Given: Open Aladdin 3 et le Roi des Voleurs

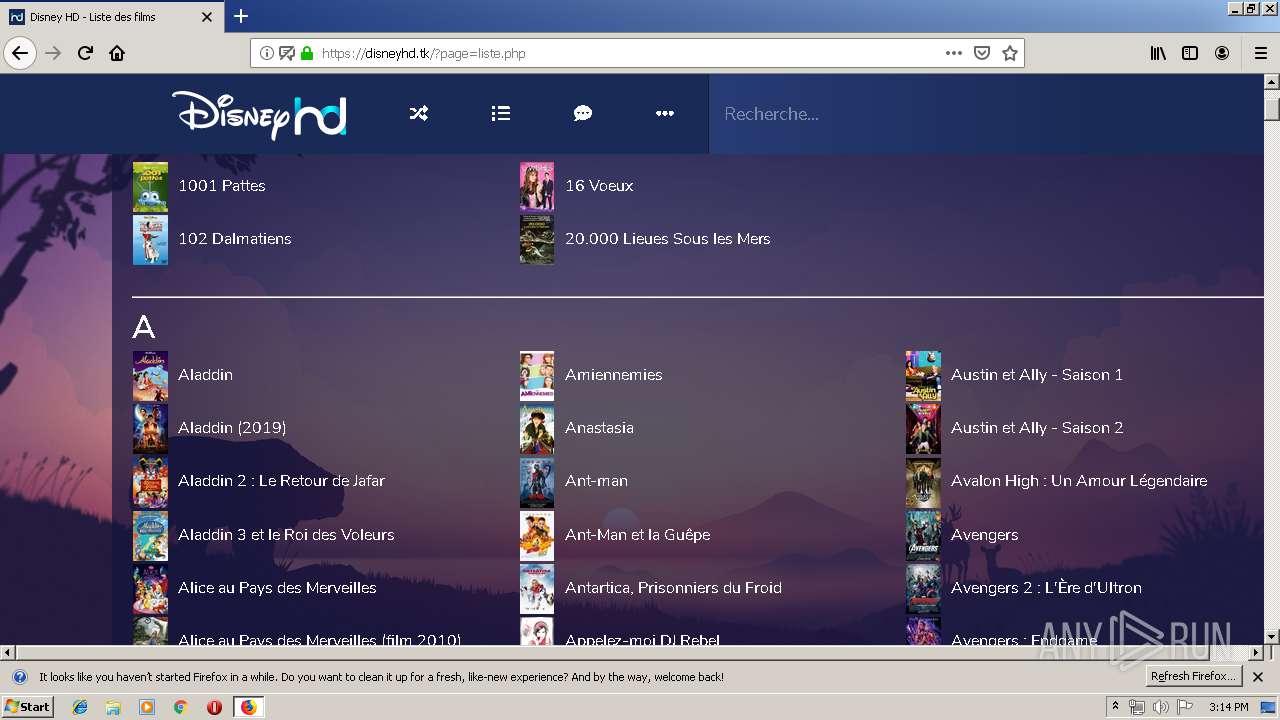Looking at the screenshot, I should [x=286, y=534].
